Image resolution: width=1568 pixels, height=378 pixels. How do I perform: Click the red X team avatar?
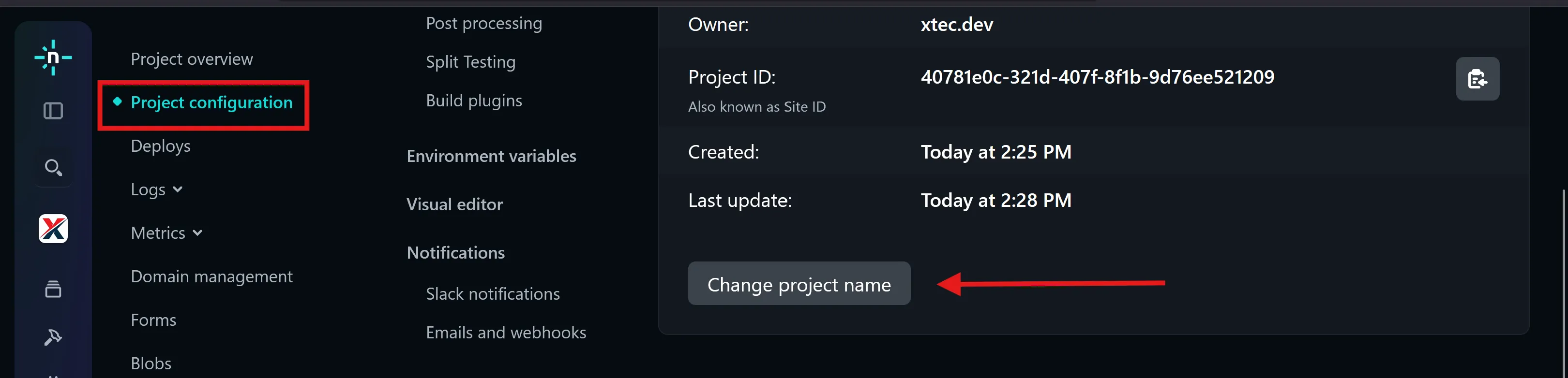coord(53,229)
